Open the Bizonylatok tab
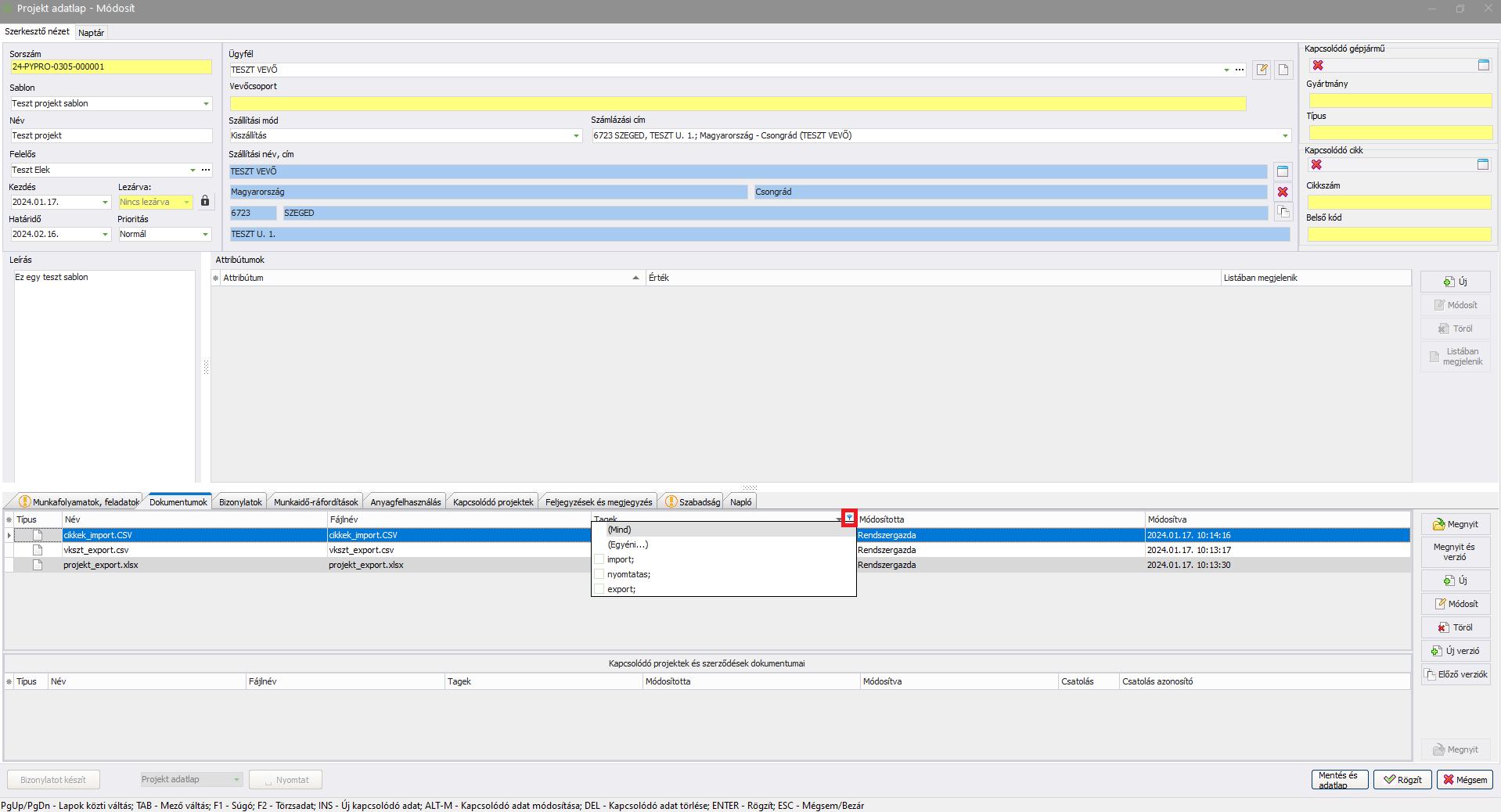The image size is (1501, 812). [x=240, y=502]
